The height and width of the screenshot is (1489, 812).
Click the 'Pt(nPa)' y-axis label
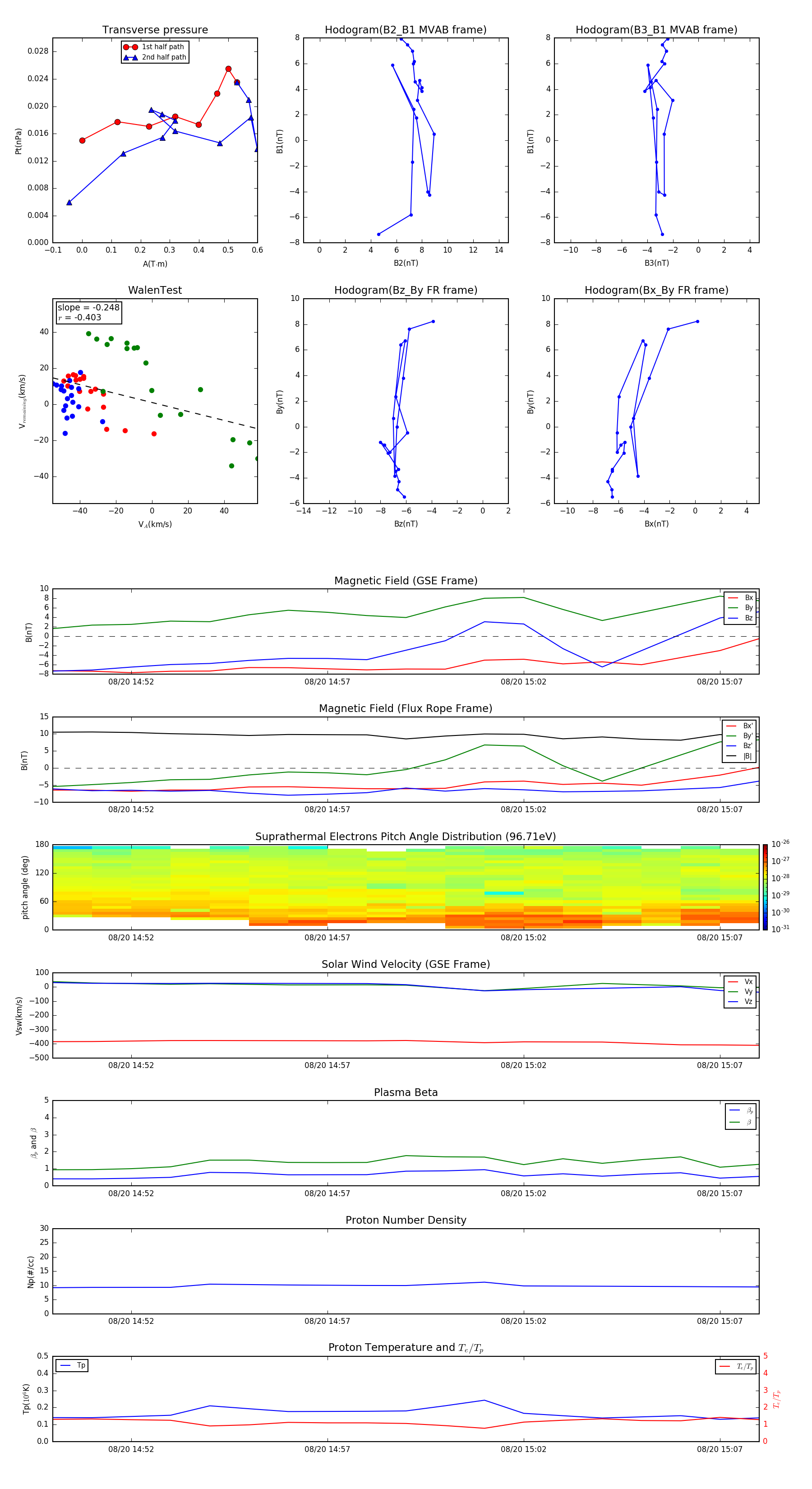coord(18,141)
